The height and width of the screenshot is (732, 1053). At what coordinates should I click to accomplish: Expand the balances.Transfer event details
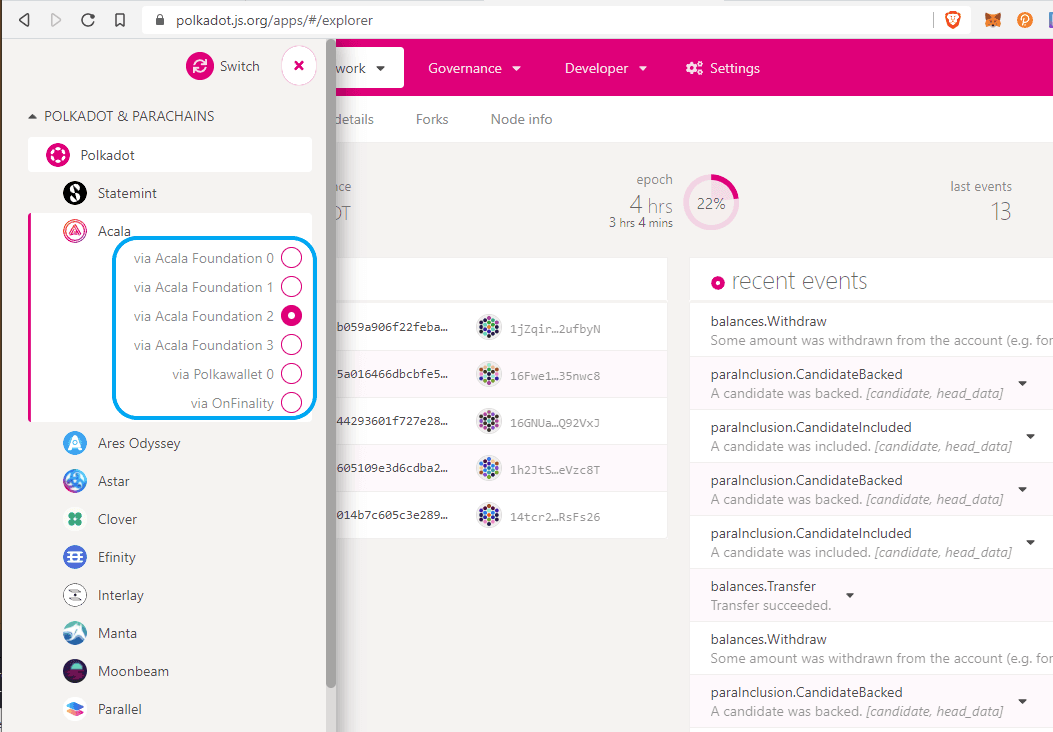[x=850, y=595]
